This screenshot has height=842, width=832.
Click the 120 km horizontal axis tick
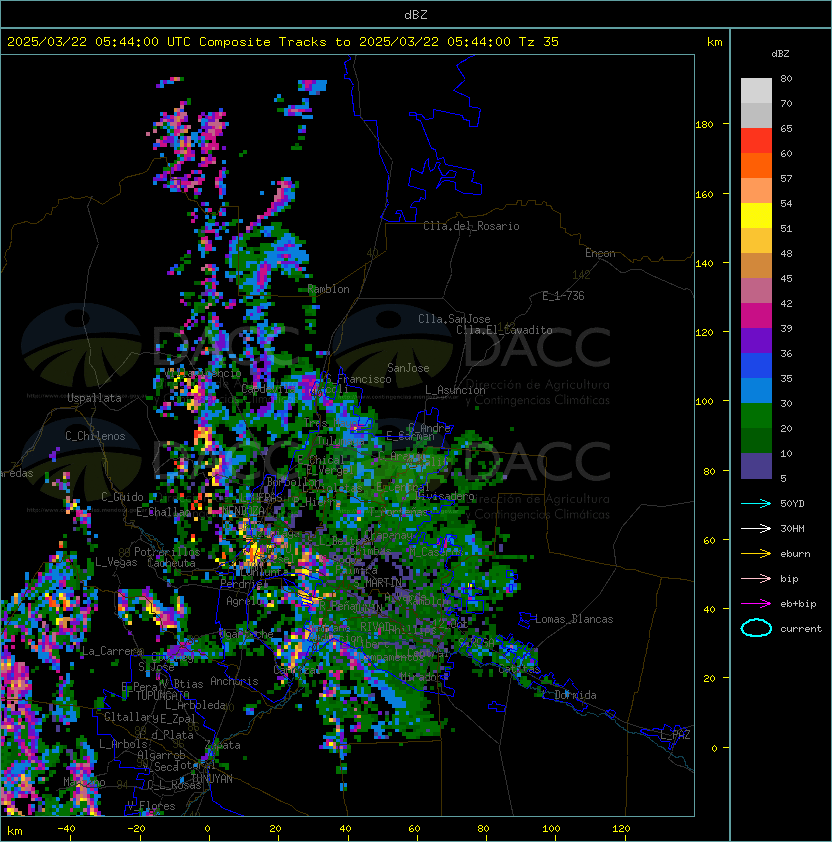(621, 829)
